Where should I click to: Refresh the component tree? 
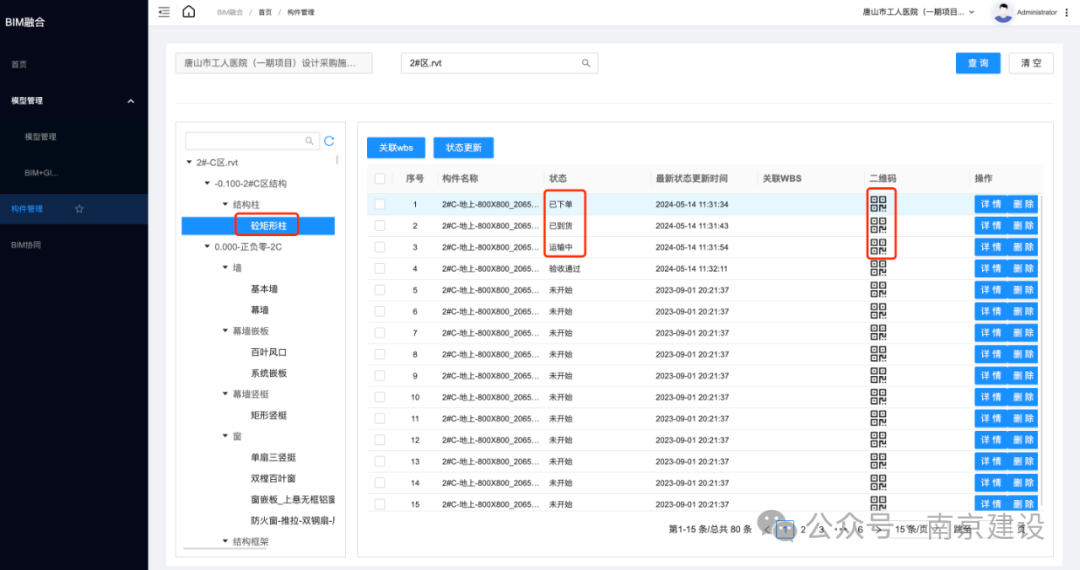click(x=329, y=141)
